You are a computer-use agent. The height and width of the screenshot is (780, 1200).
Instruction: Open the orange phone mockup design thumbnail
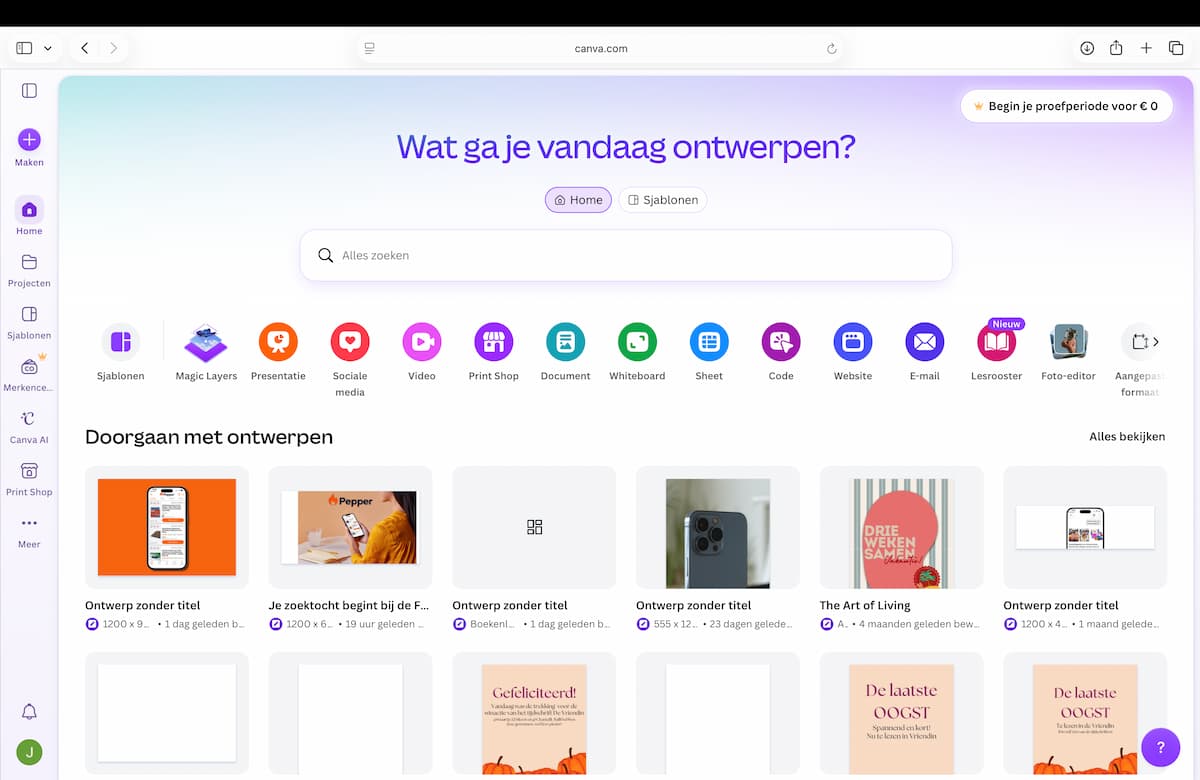(167, 527)
